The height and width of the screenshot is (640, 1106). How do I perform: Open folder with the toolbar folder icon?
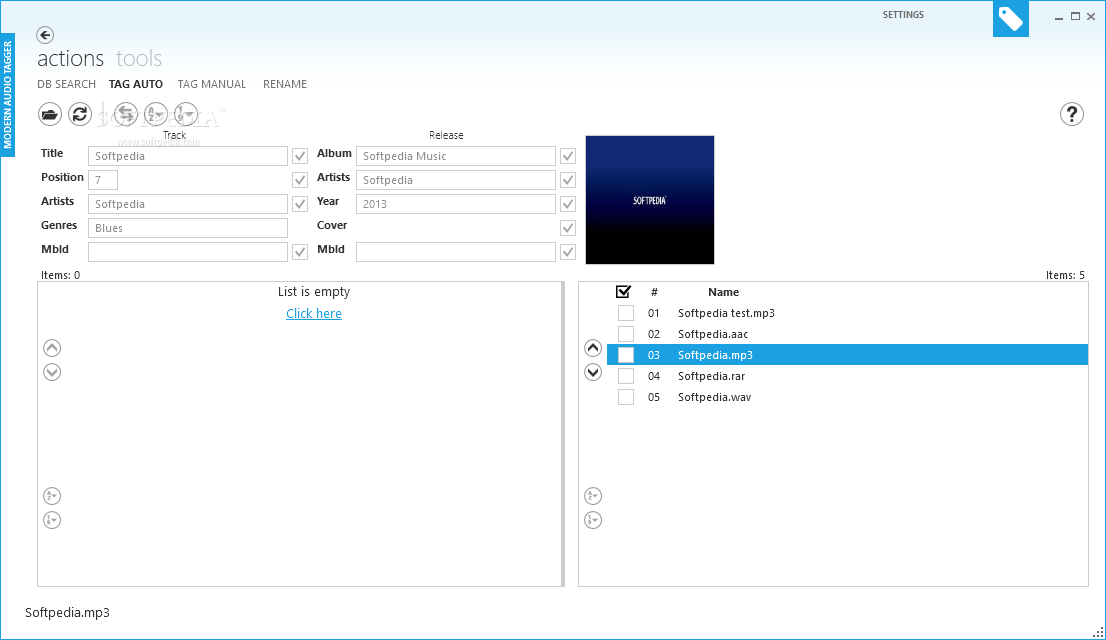(50, 114)
